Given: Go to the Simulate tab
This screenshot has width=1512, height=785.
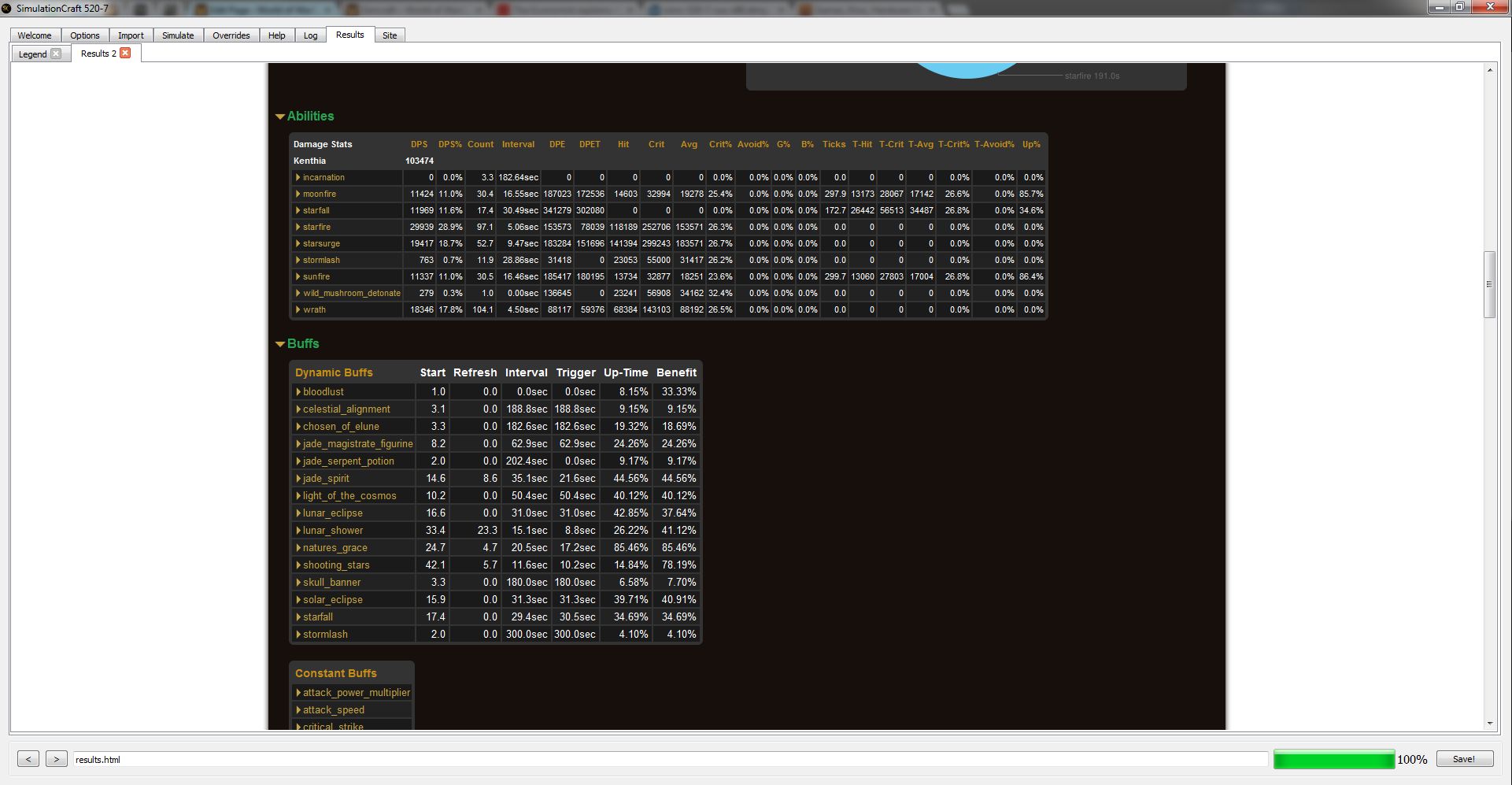Looking at the screenshot, I should coord(178,35).
